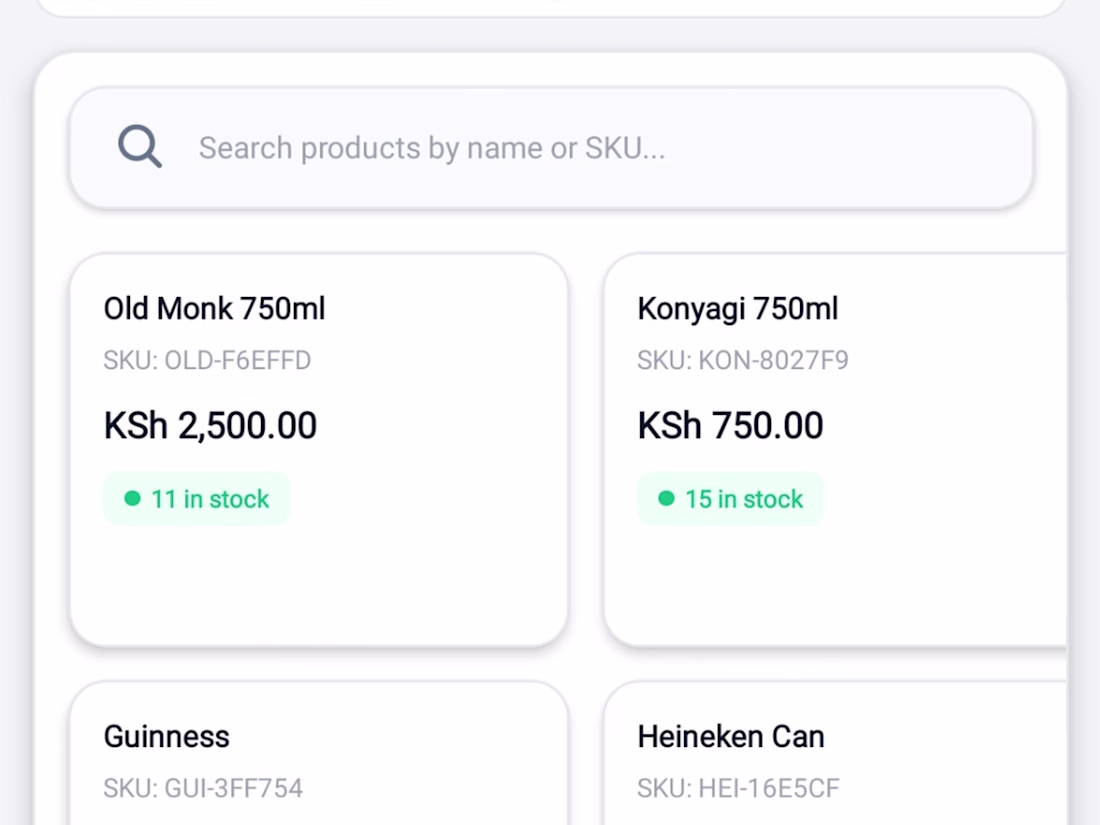Image resolution: width=1100 pixels, height=825 pixels.
Task: Click the KSh 2,500.00 price
Action: (x=210, y=426)
